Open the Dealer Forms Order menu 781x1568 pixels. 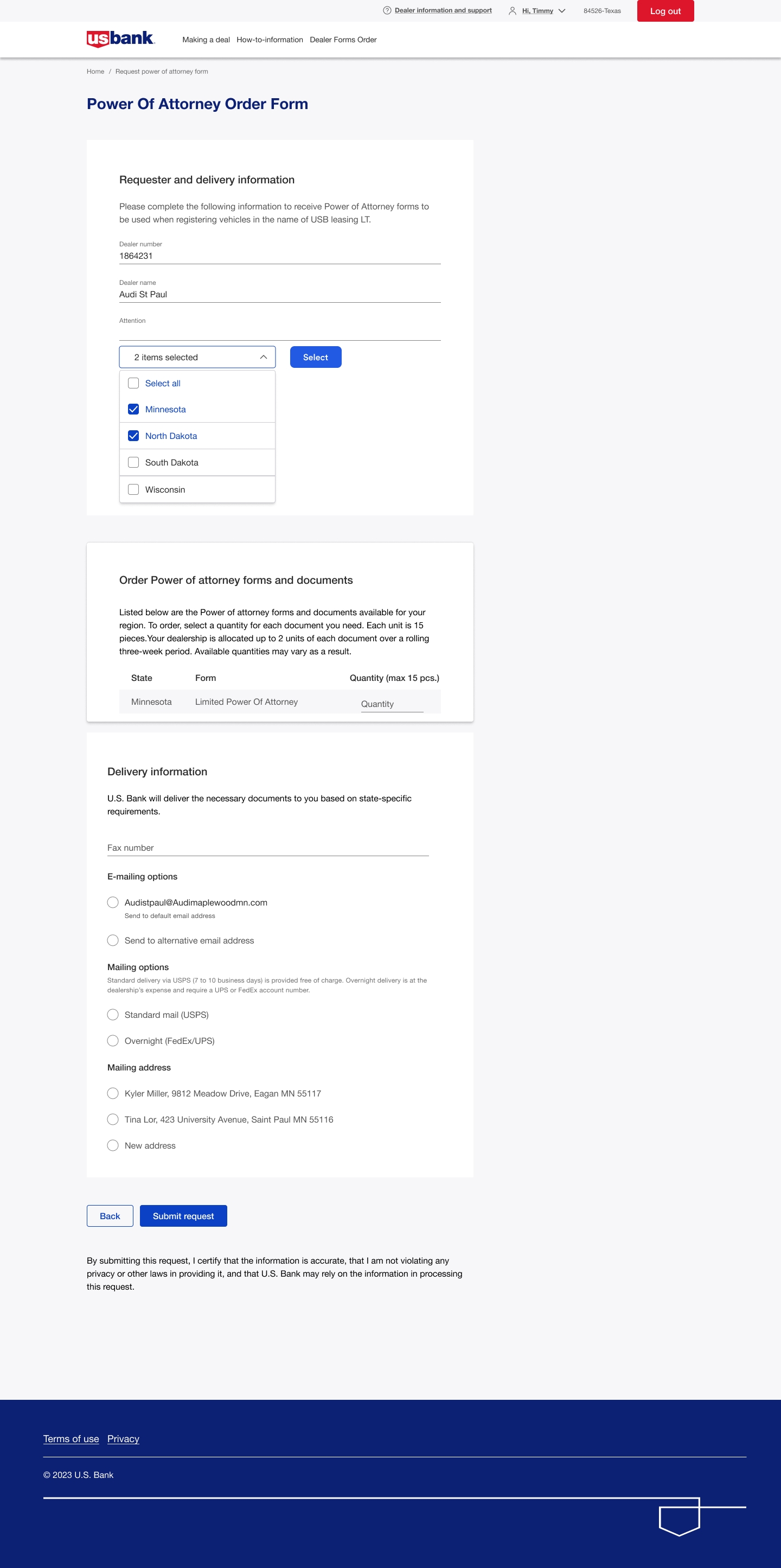point(343,40)
